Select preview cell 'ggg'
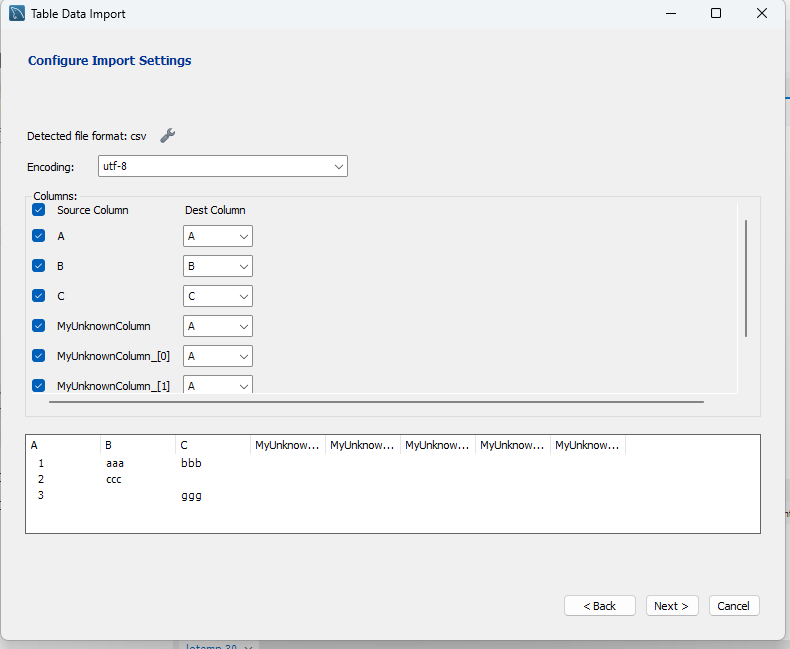 pyautogui.click(x=191, y=496)
